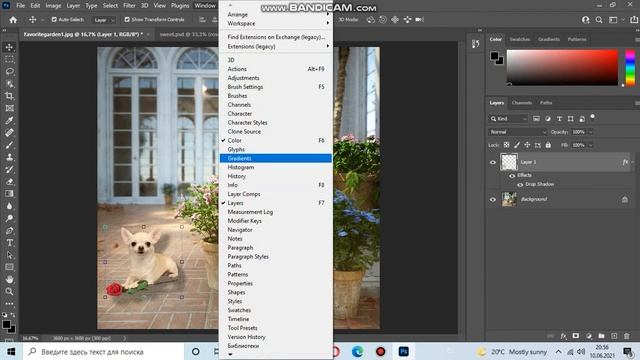Open the Fill dropdown arrow
This screenshot has height=360, width=640.
tap(591, 145)
